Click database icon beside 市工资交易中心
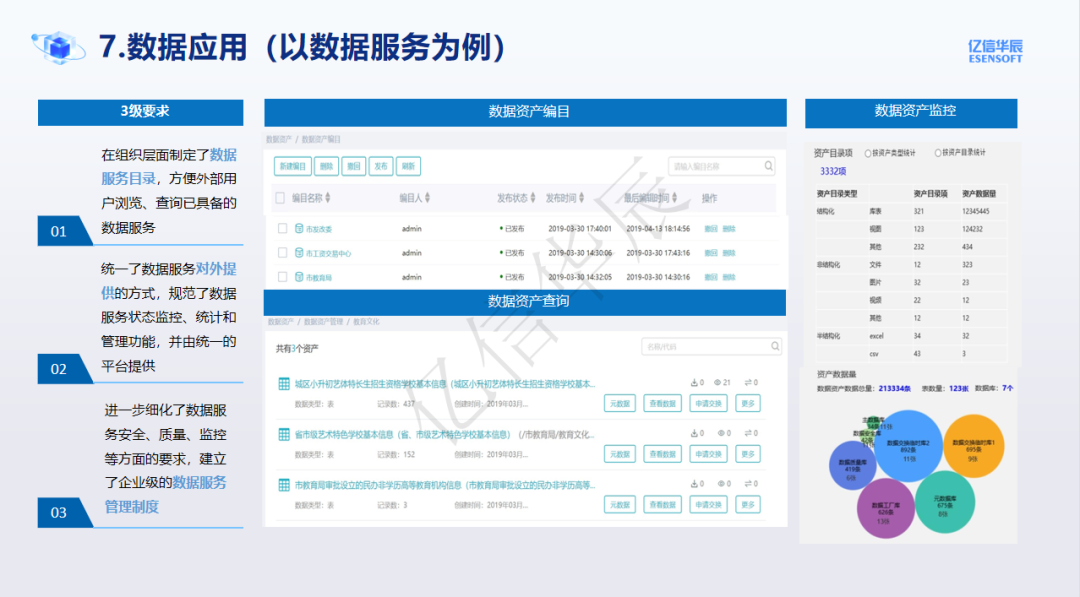The height and width of the screenshot is (597, 1080). (297, 253)
